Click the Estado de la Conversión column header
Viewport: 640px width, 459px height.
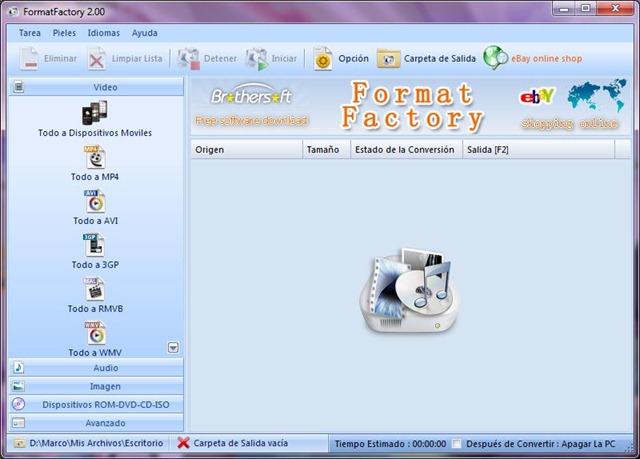pyautogui.click(x=406, y=150)
